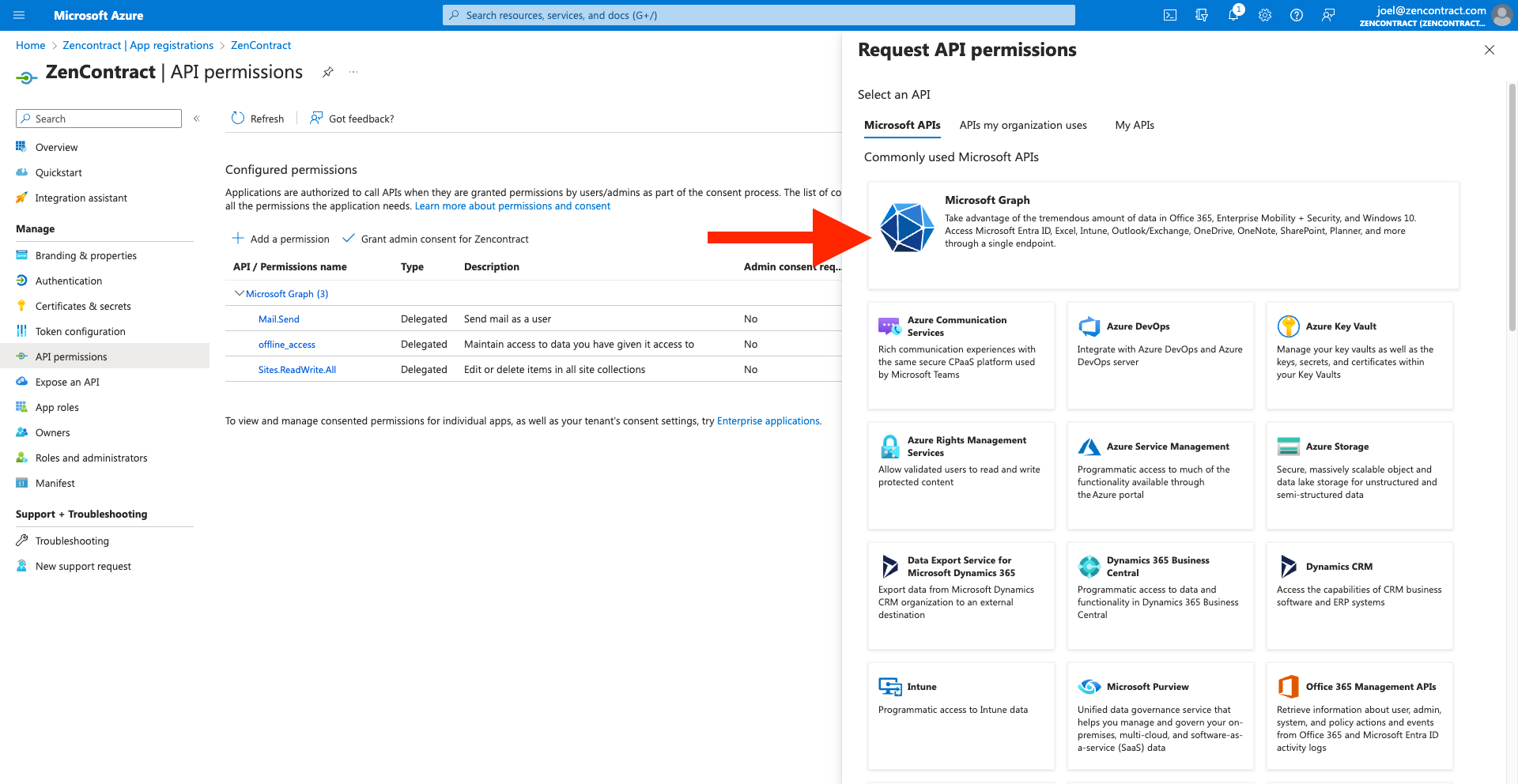Click the Intune icon
1518x784 pixels.
coord(890,687)
